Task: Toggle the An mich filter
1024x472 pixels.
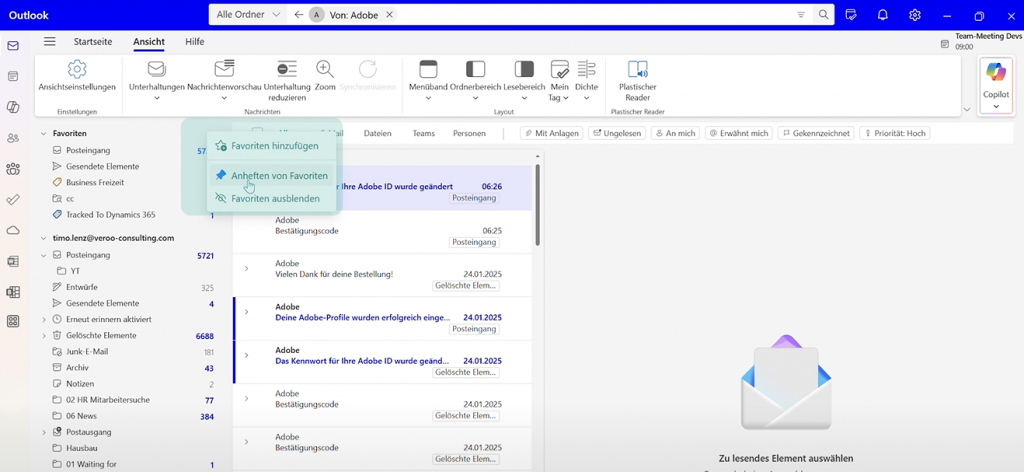Action: pos(675,133)
